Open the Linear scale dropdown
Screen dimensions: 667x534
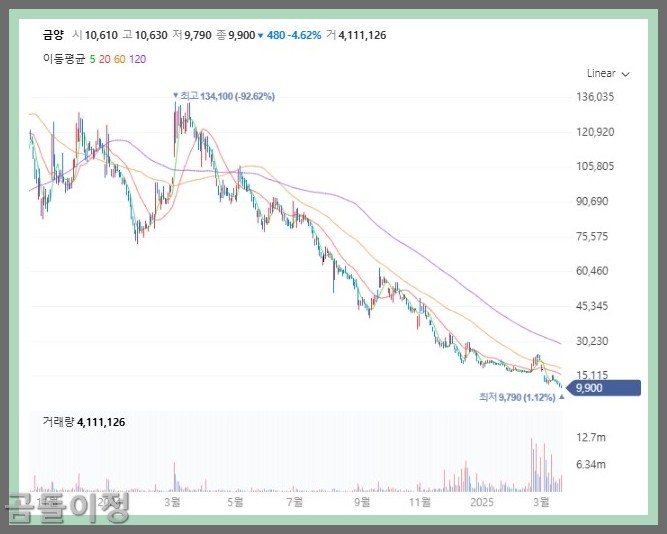tap(608, 74)
